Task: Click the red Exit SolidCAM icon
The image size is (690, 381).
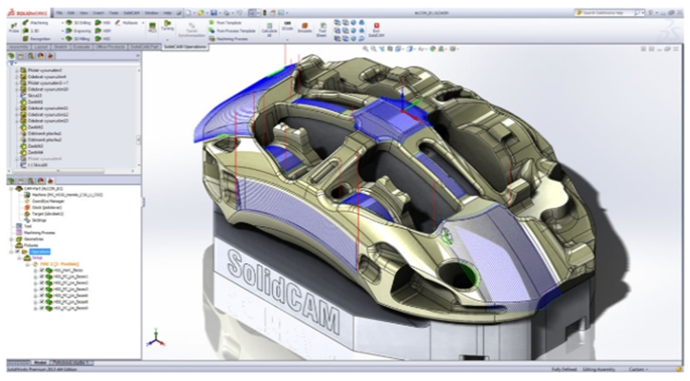Action: [376, 29]
